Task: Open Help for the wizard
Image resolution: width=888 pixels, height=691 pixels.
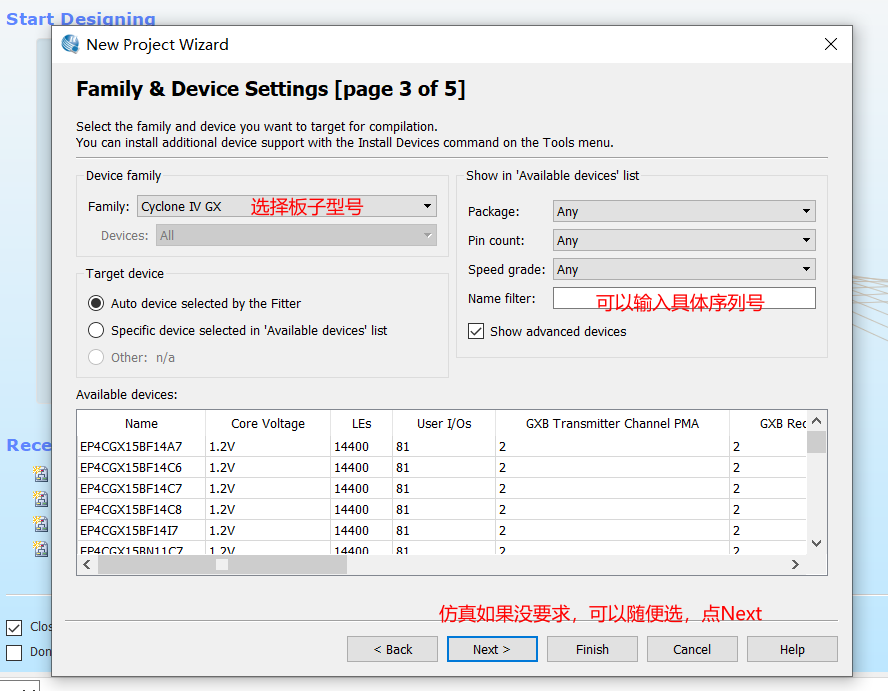Action: [792, 649]
